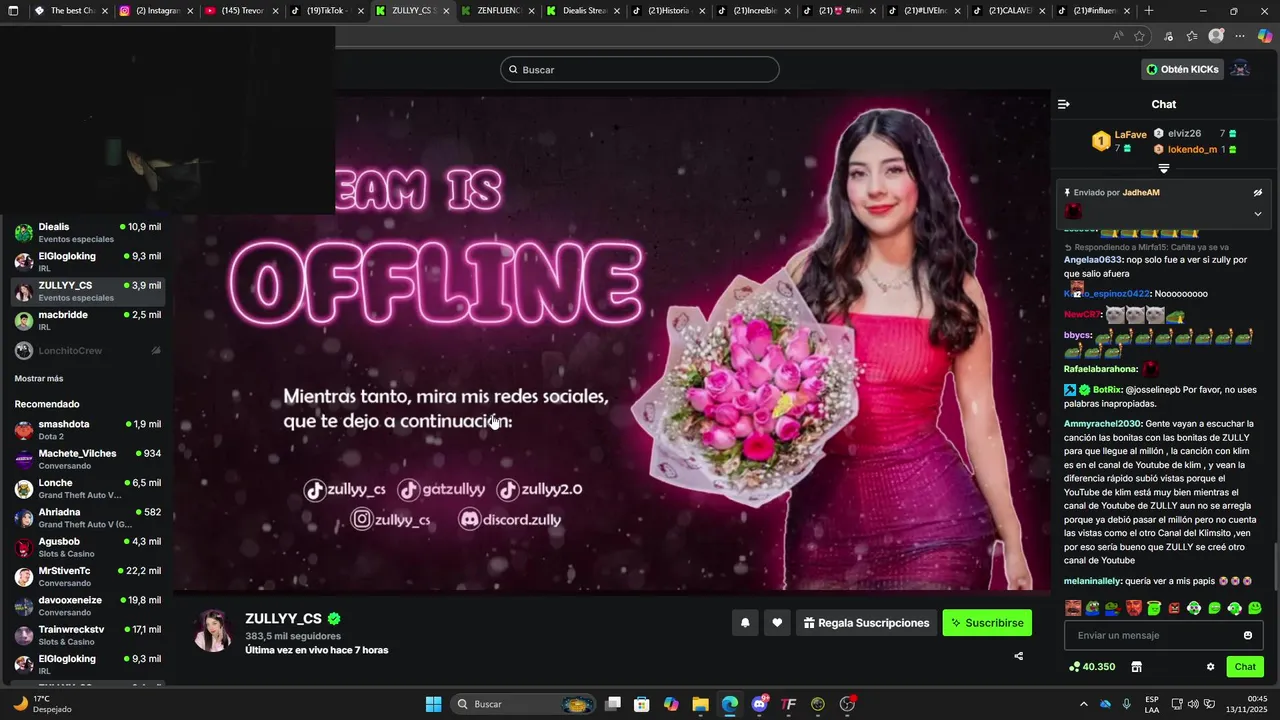
Task: Collapse the chat panel with the arrow icon
Action: point(1064,104)
